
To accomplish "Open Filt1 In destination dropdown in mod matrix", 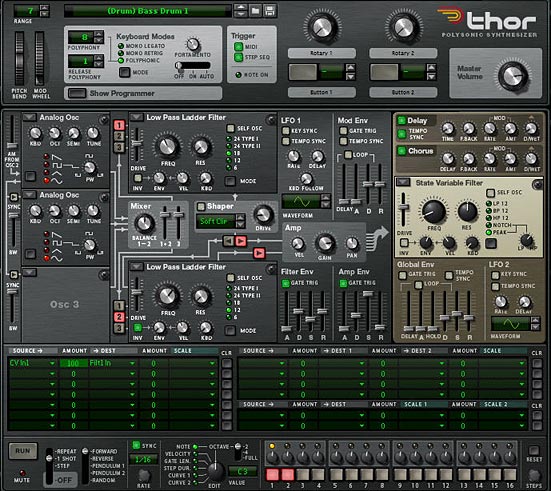I will pos(132,363).
